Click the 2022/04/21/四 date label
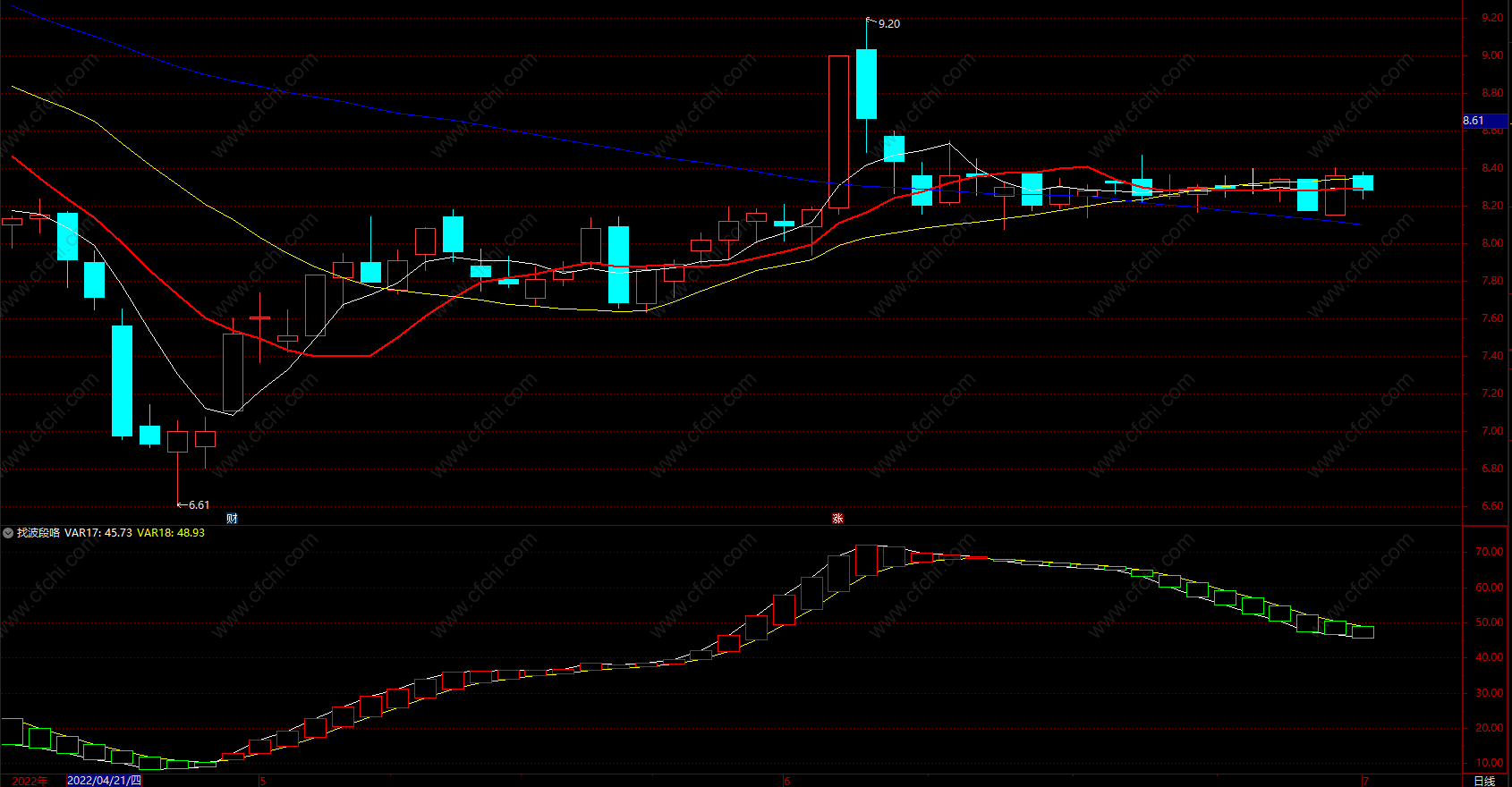 point(105,781)
